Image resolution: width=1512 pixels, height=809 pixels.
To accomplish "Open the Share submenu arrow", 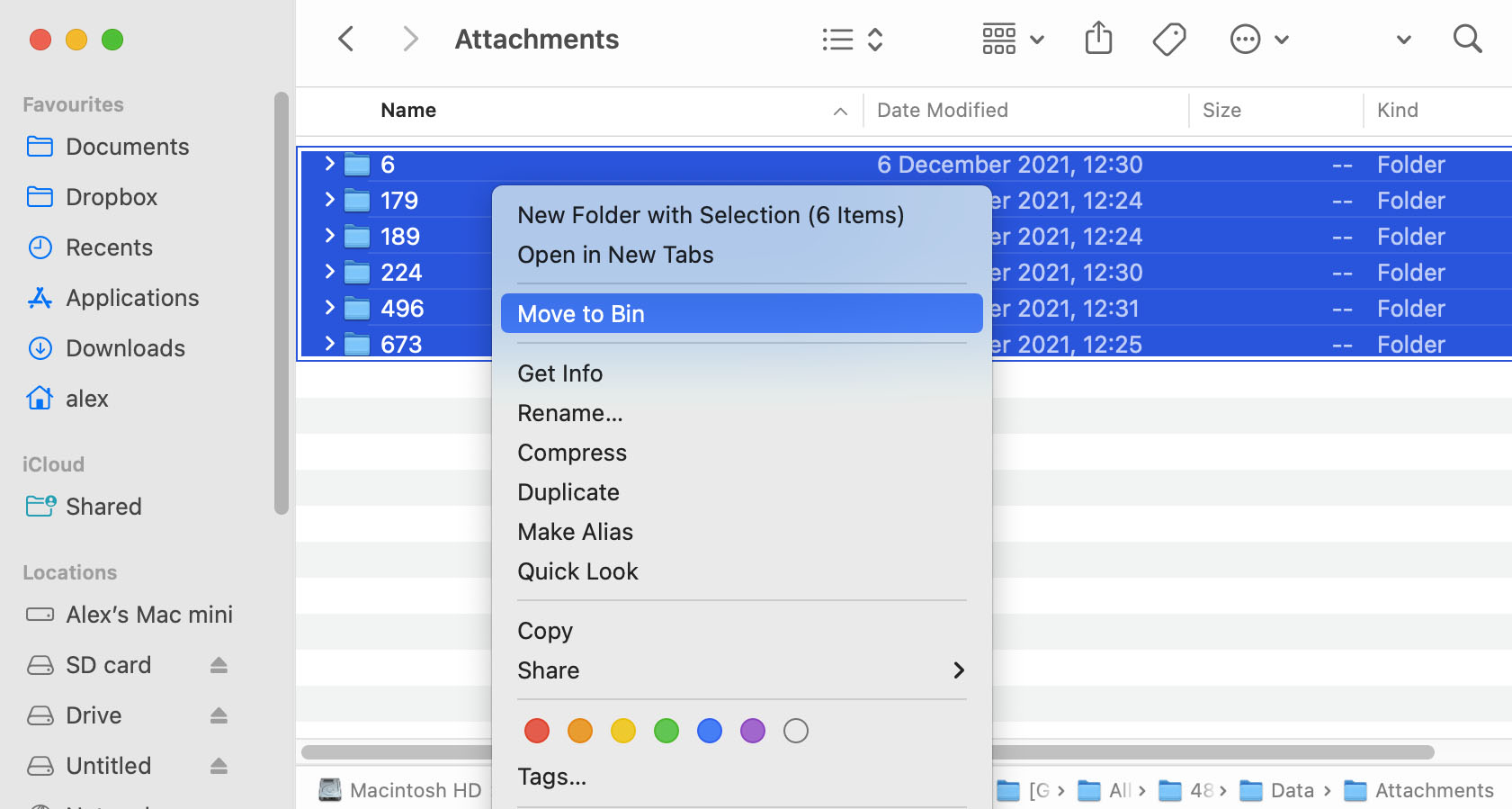I will pos(959,670).
